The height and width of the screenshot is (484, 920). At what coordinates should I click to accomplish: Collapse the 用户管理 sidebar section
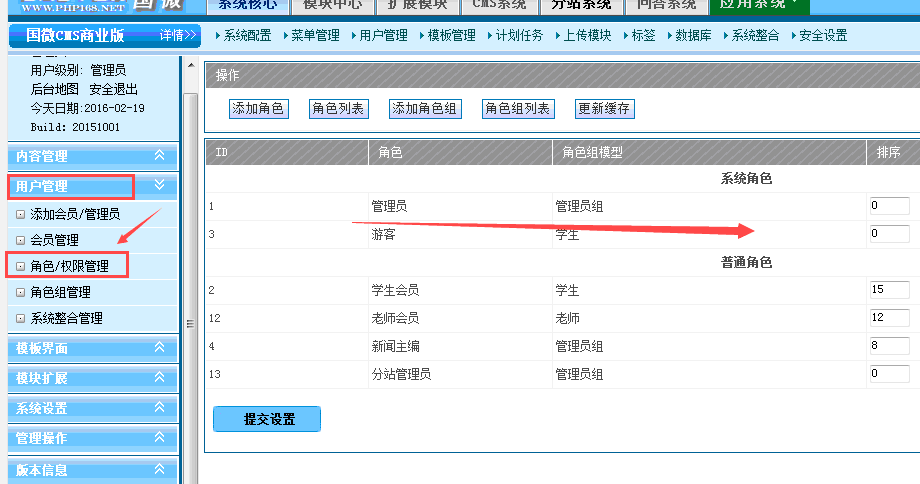[x=159, y=185]
